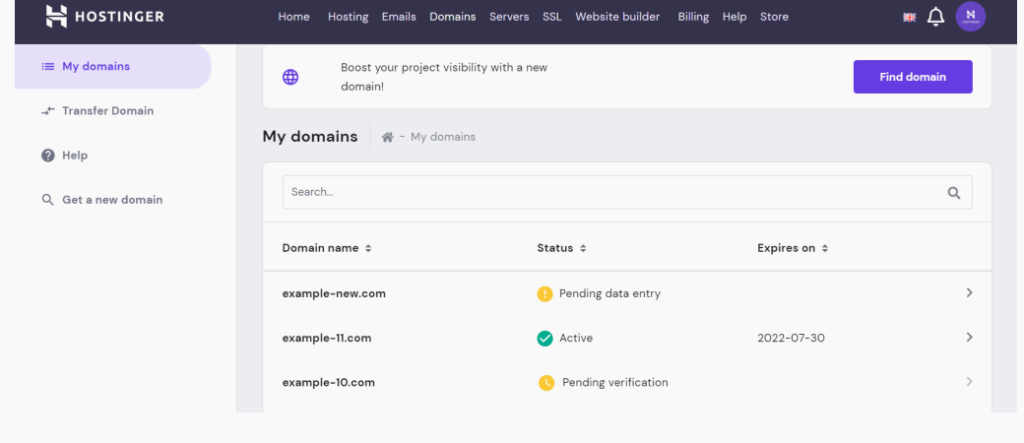Click the Find domain button
The height and width of the screenshot is (443, 1024).
coord(912,77)
